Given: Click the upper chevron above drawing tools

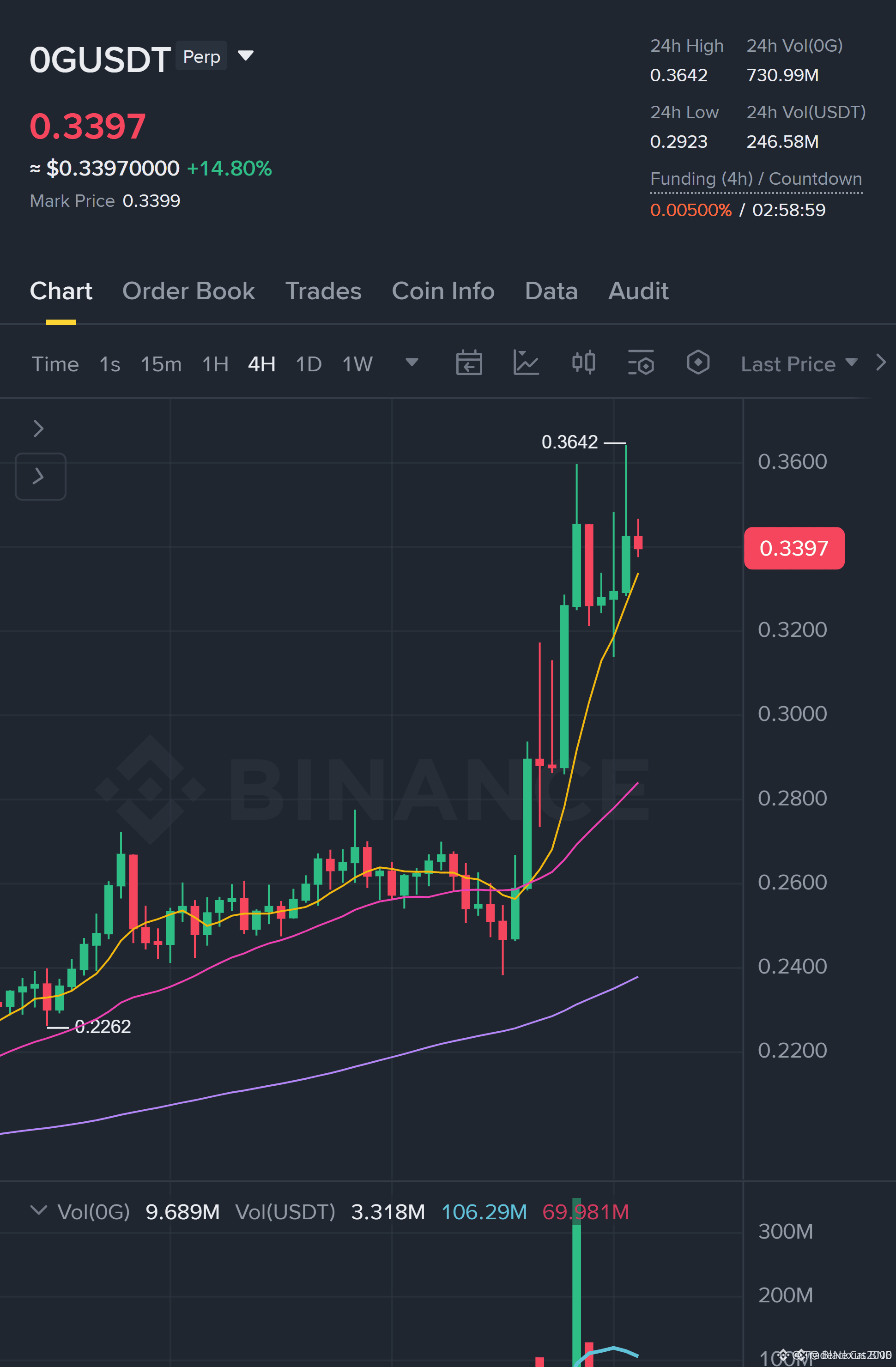Looking at the screenshot, I should click(38, 429).
